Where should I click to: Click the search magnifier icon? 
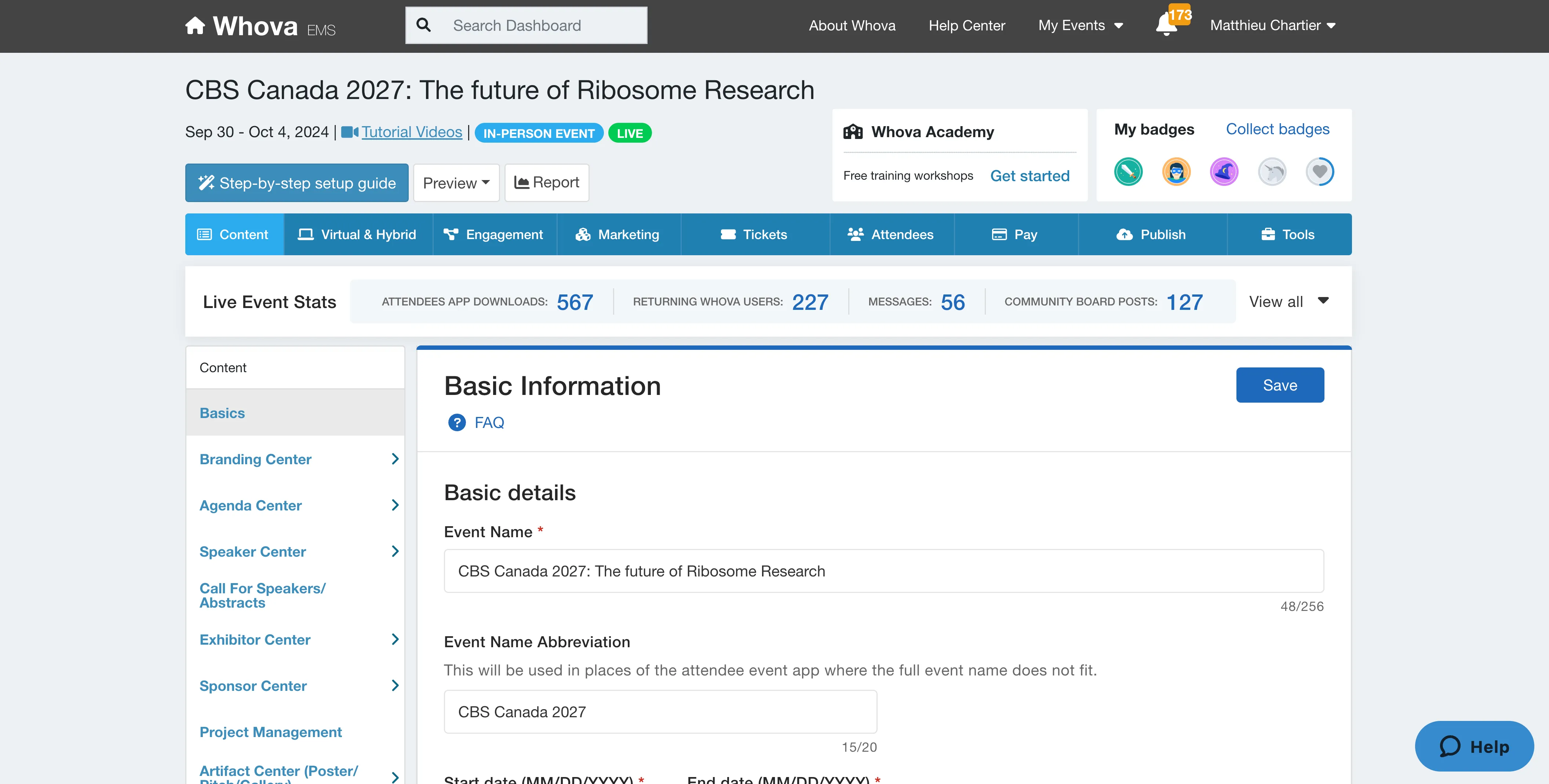click(x=423, y=25)
